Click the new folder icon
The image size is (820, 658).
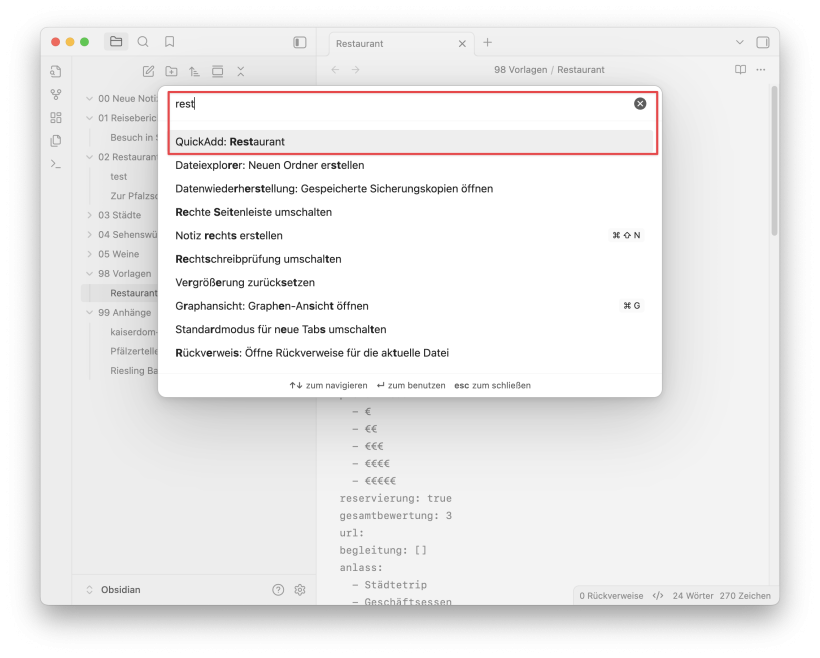click(x=171, y=71)
